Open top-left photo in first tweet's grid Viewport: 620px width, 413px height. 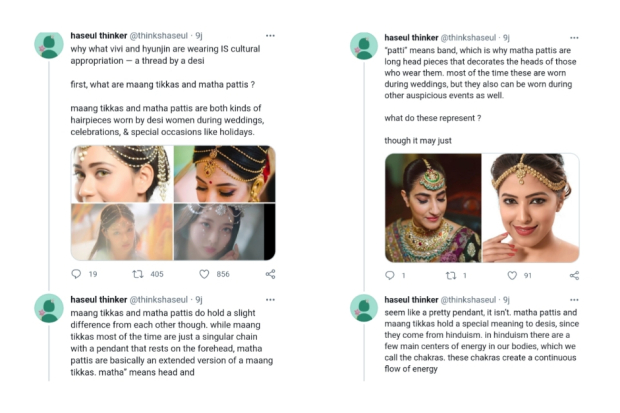tap(121, 173)
